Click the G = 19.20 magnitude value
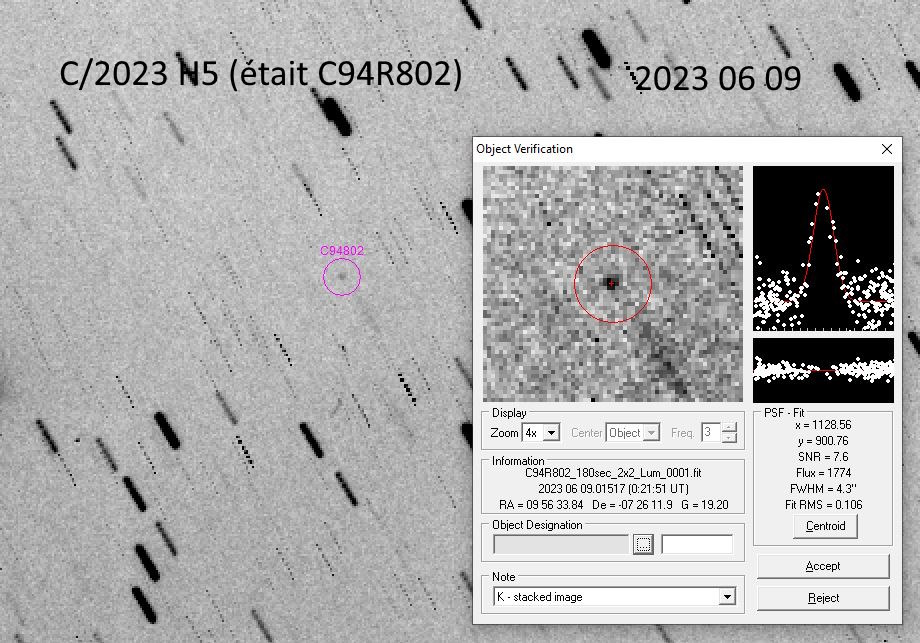The width and height of the screenshot is (920, 643). 705,505
